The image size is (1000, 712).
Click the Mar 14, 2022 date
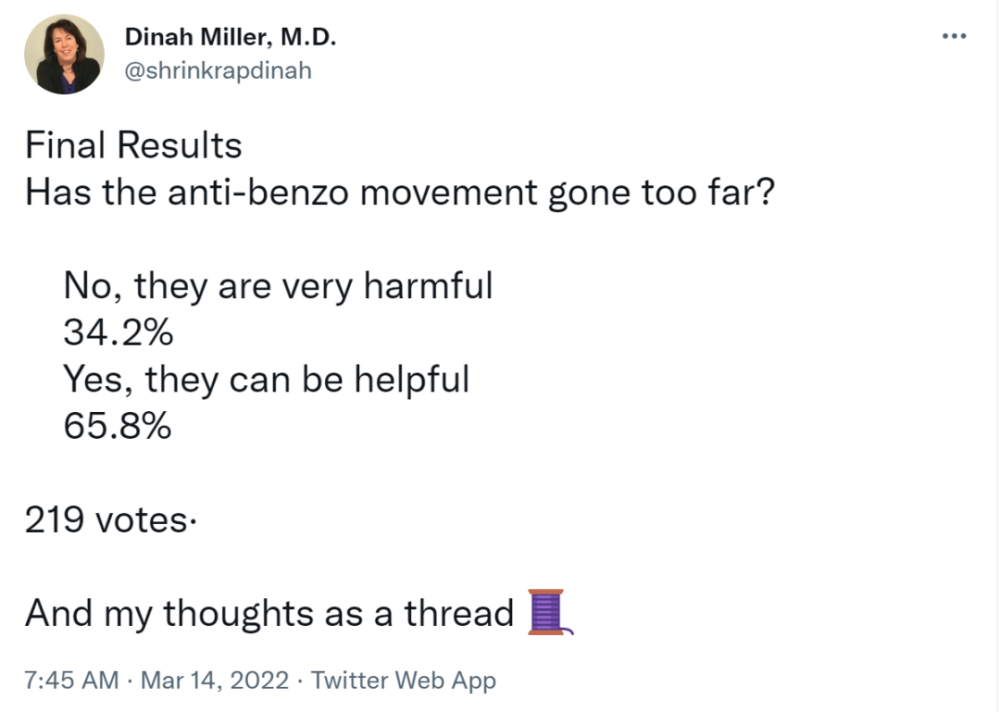(214, 680)
